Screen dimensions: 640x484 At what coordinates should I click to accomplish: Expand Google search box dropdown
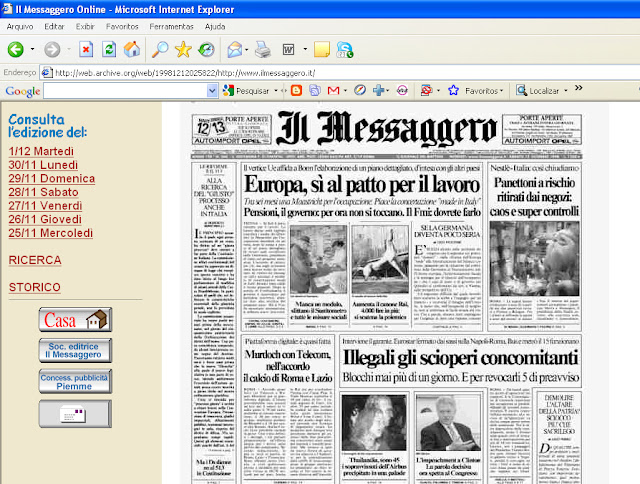tap(212, 91)
